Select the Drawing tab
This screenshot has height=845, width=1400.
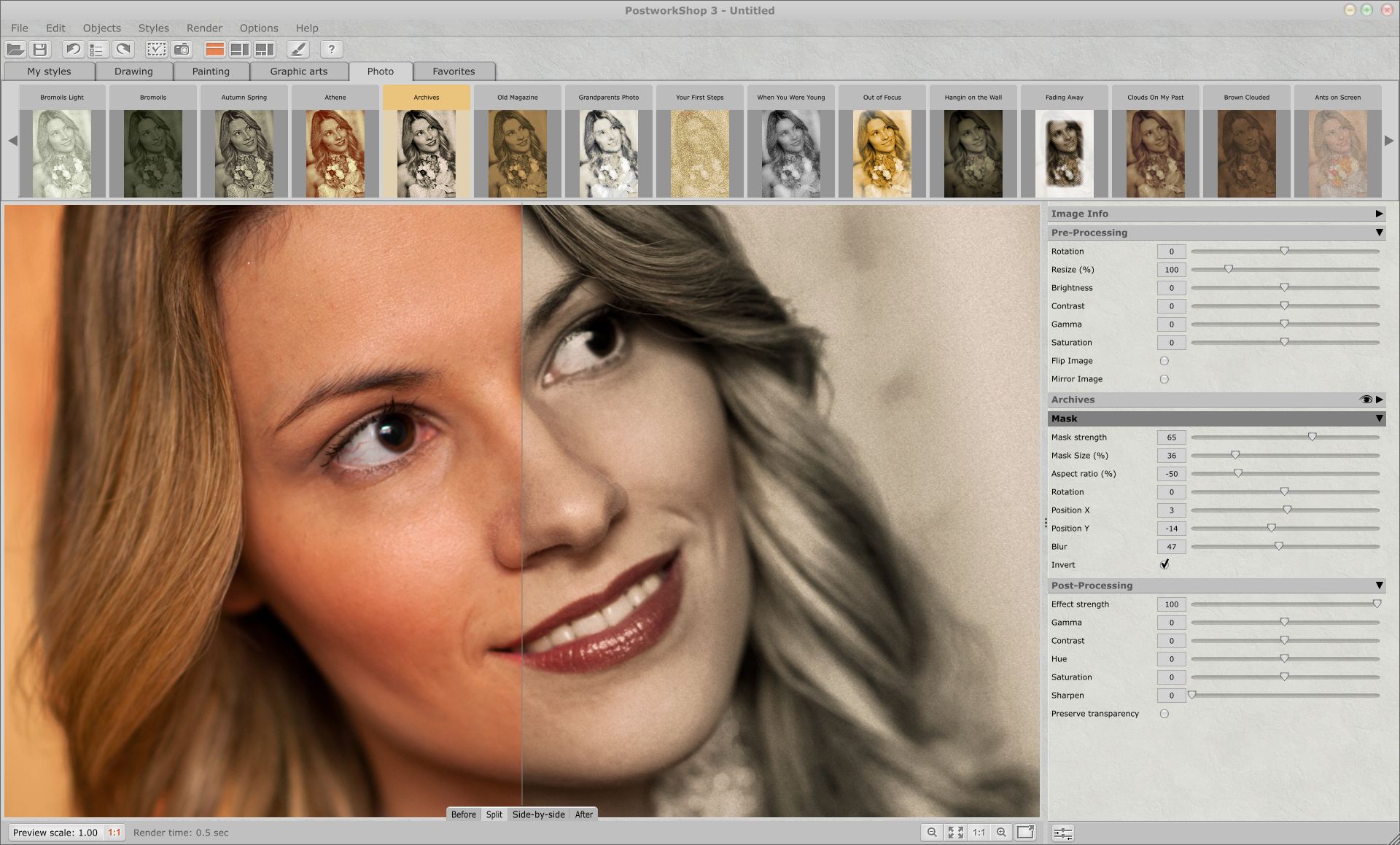click(133, 71)
